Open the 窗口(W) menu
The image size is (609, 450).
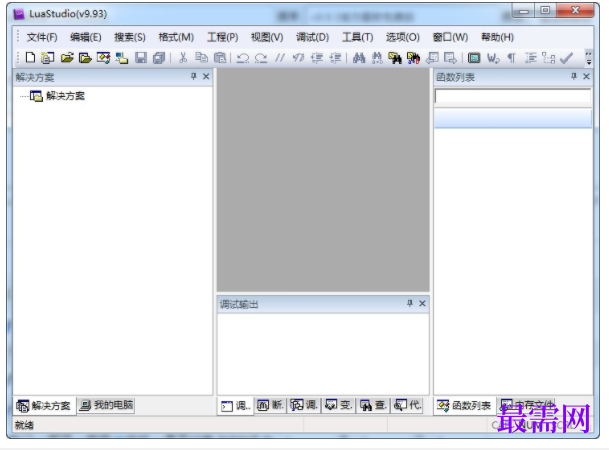[450, 37]
